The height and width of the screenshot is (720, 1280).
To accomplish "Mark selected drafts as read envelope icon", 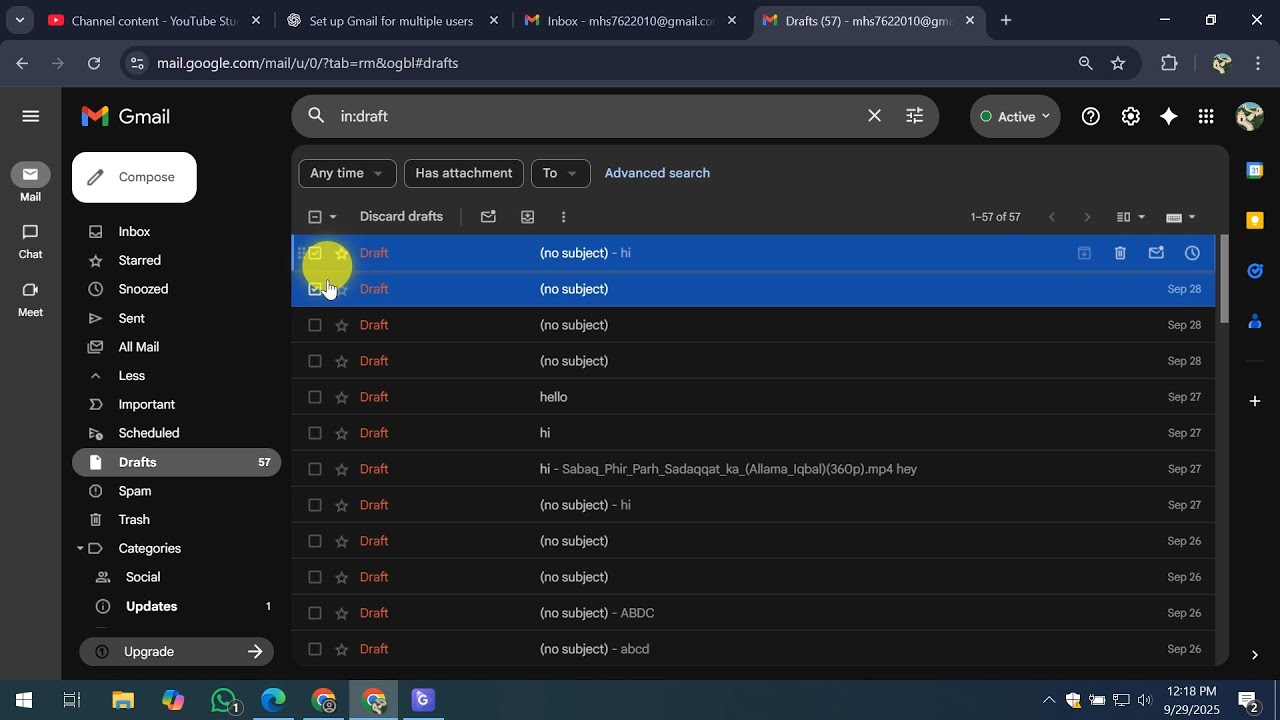I will coord(488,216).
